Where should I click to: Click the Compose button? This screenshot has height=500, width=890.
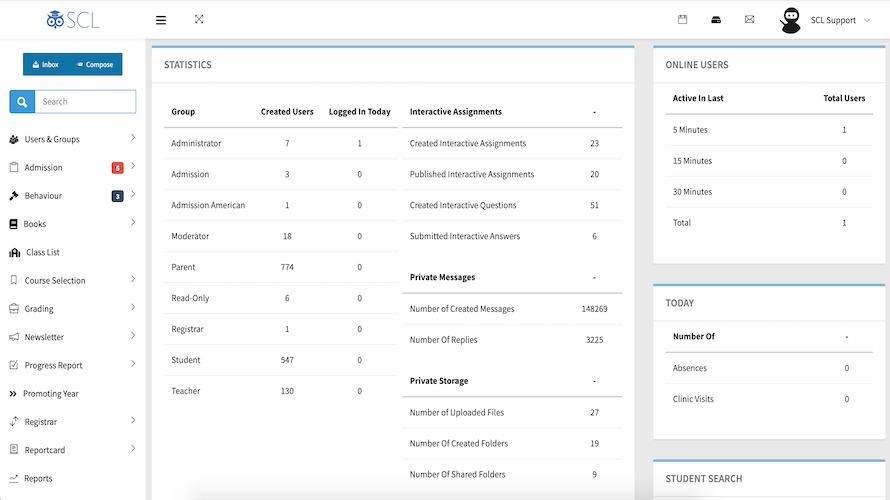pyautogui.click(x=96, y=65)
